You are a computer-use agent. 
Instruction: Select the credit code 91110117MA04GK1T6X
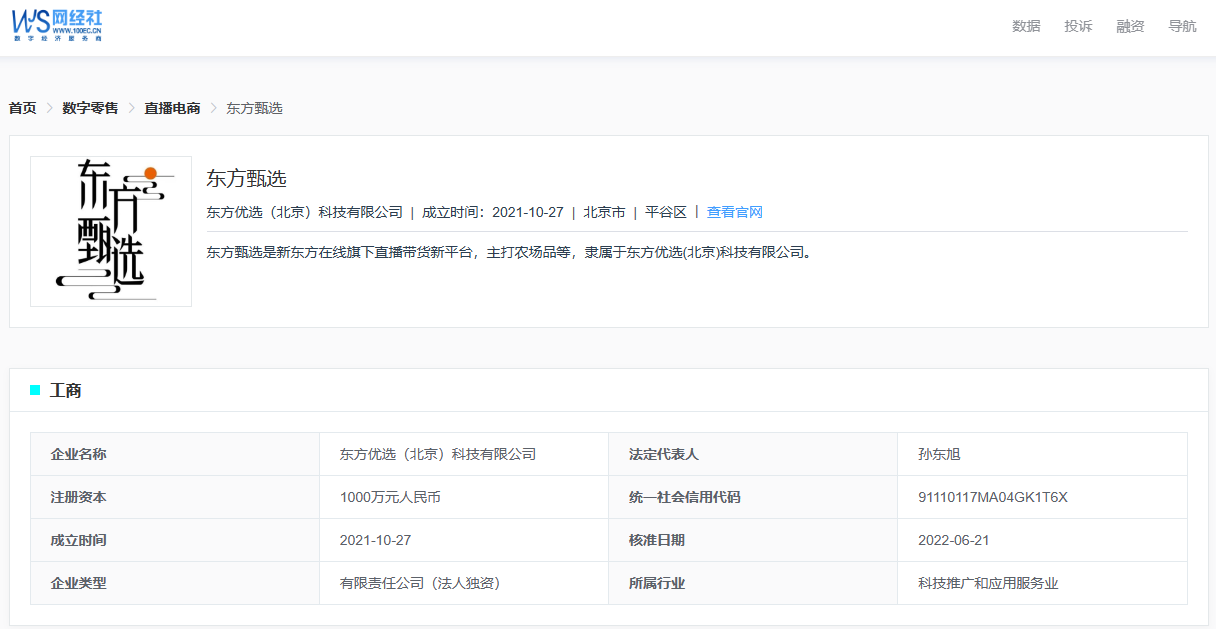click(x=1042, y=497)
